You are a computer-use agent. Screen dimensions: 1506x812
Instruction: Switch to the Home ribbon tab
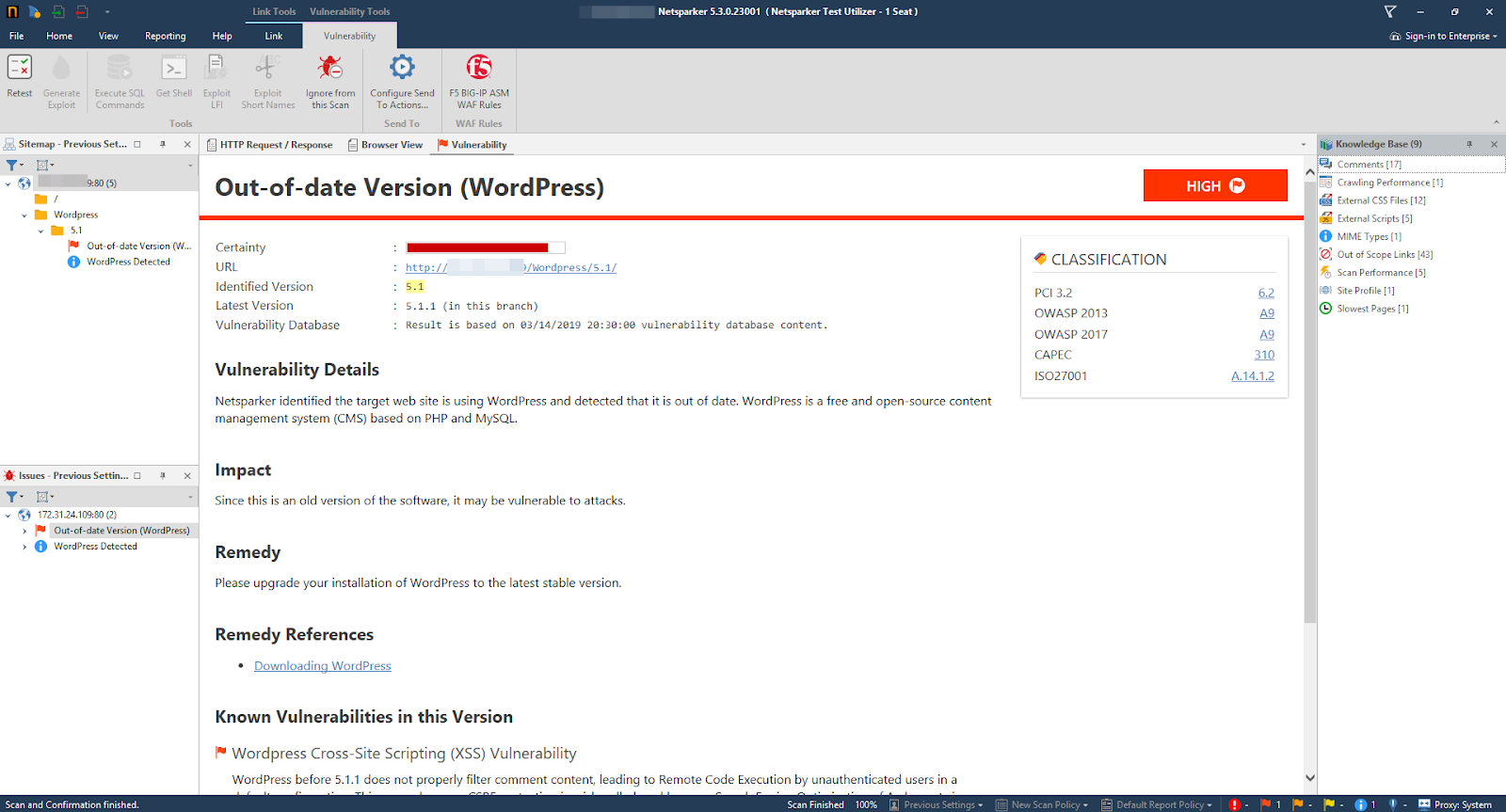[x=59, y=36]
